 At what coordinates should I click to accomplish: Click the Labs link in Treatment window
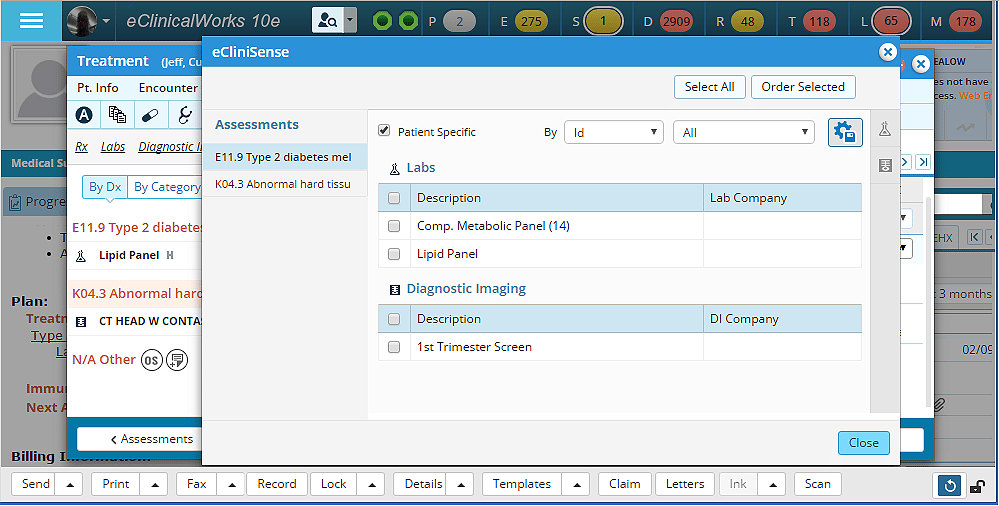tap(113, 147)
